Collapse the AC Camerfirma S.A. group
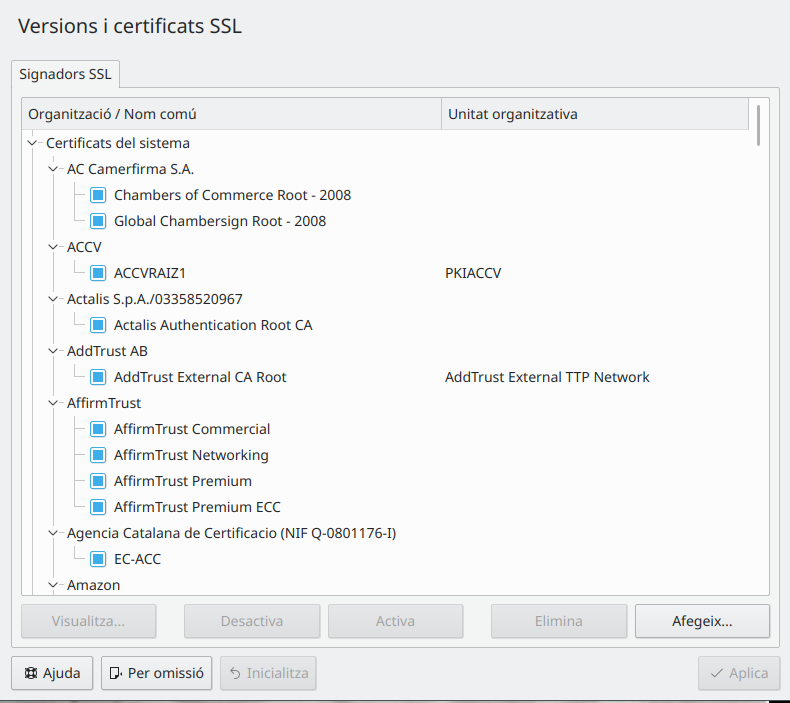Screen dimensions: 790x703 (55, 169)
